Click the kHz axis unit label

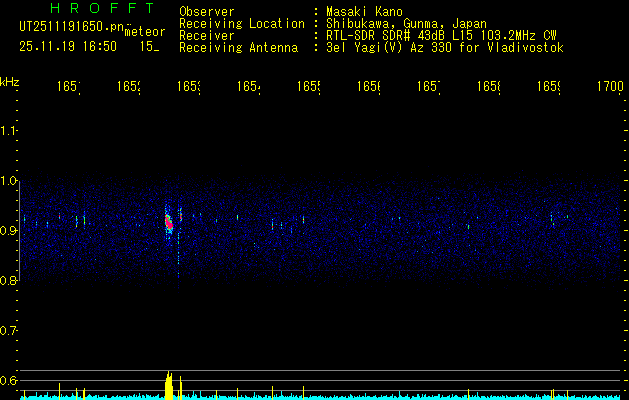click(10, 82)
